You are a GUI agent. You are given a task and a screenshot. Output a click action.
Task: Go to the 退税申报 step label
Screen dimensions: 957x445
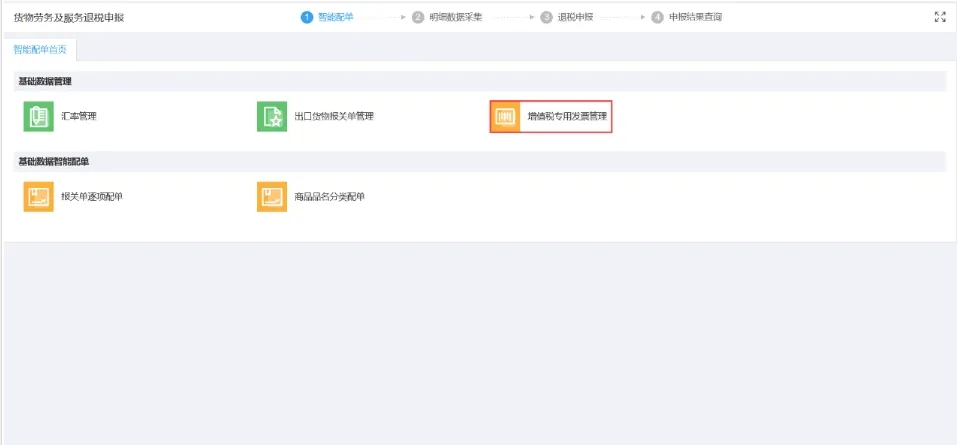tap(575, 17)
